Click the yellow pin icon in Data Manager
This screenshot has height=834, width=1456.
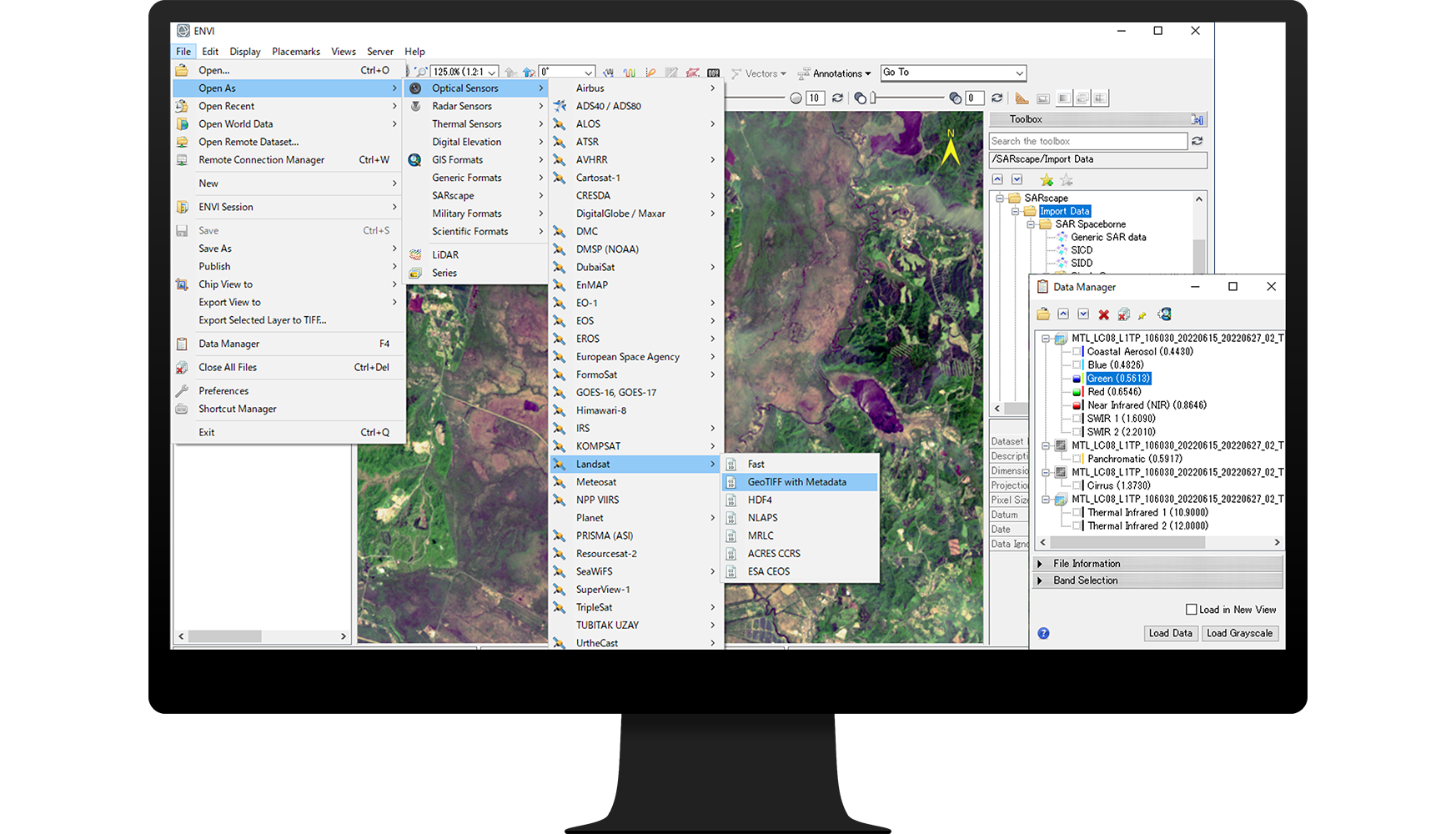1142,314
